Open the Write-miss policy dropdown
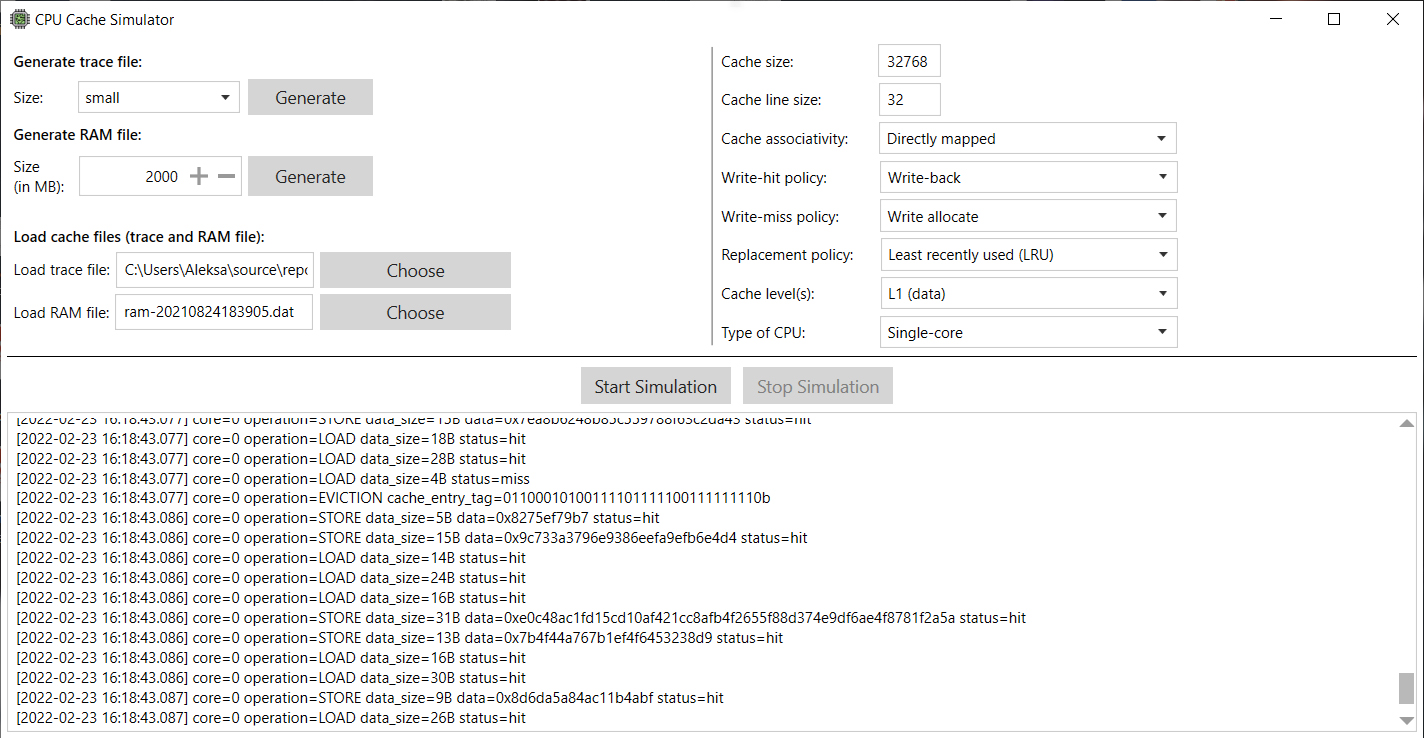 pos(1027,216)
